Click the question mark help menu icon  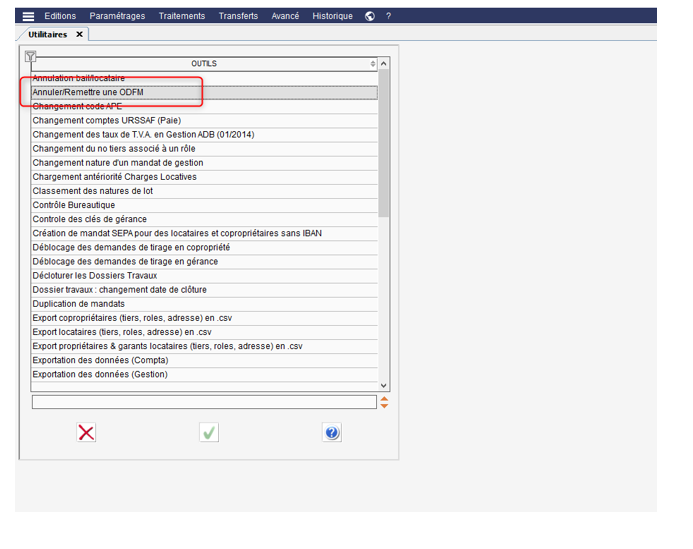389,16
